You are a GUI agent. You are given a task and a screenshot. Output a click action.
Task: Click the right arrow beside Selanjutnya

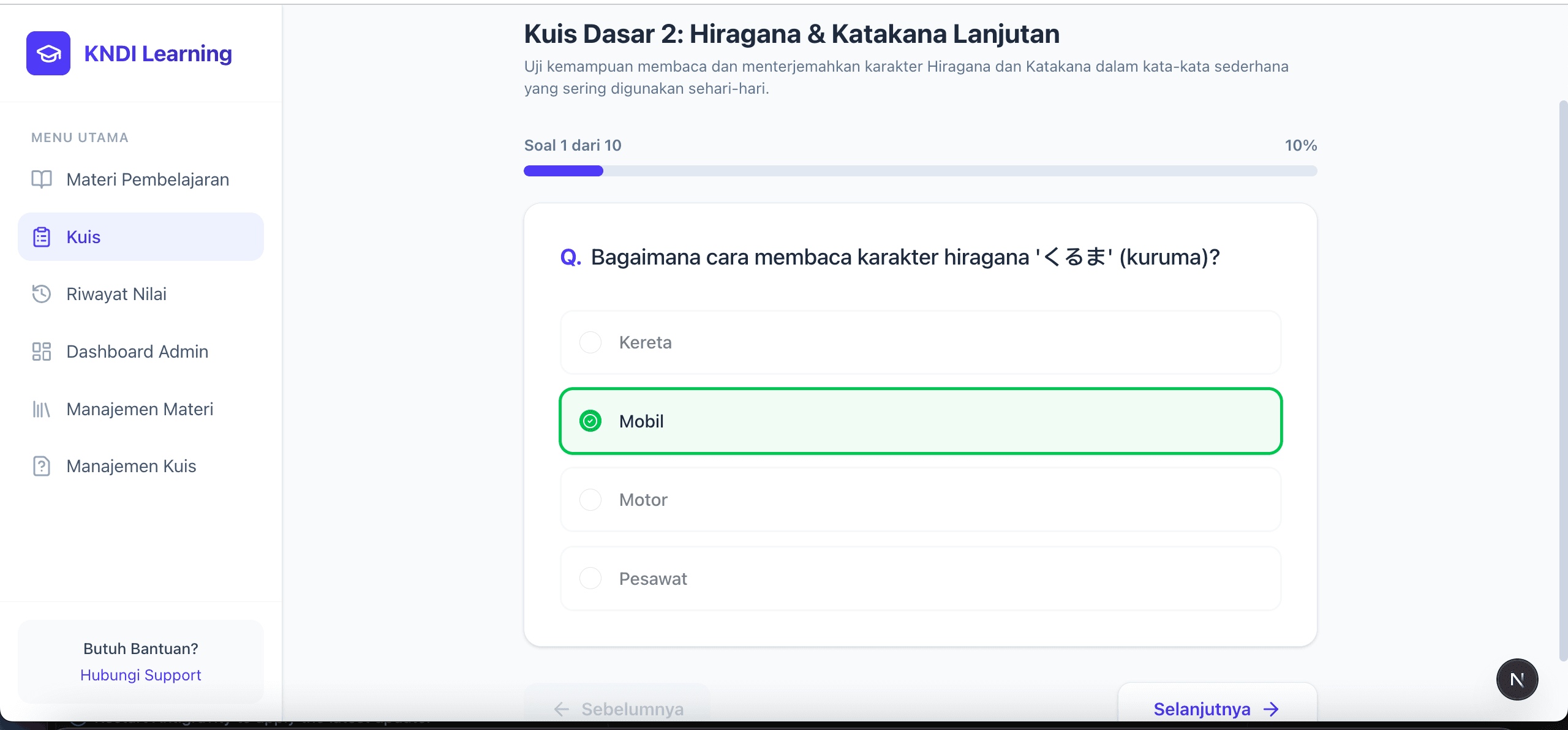click(x=1272, y=709)
